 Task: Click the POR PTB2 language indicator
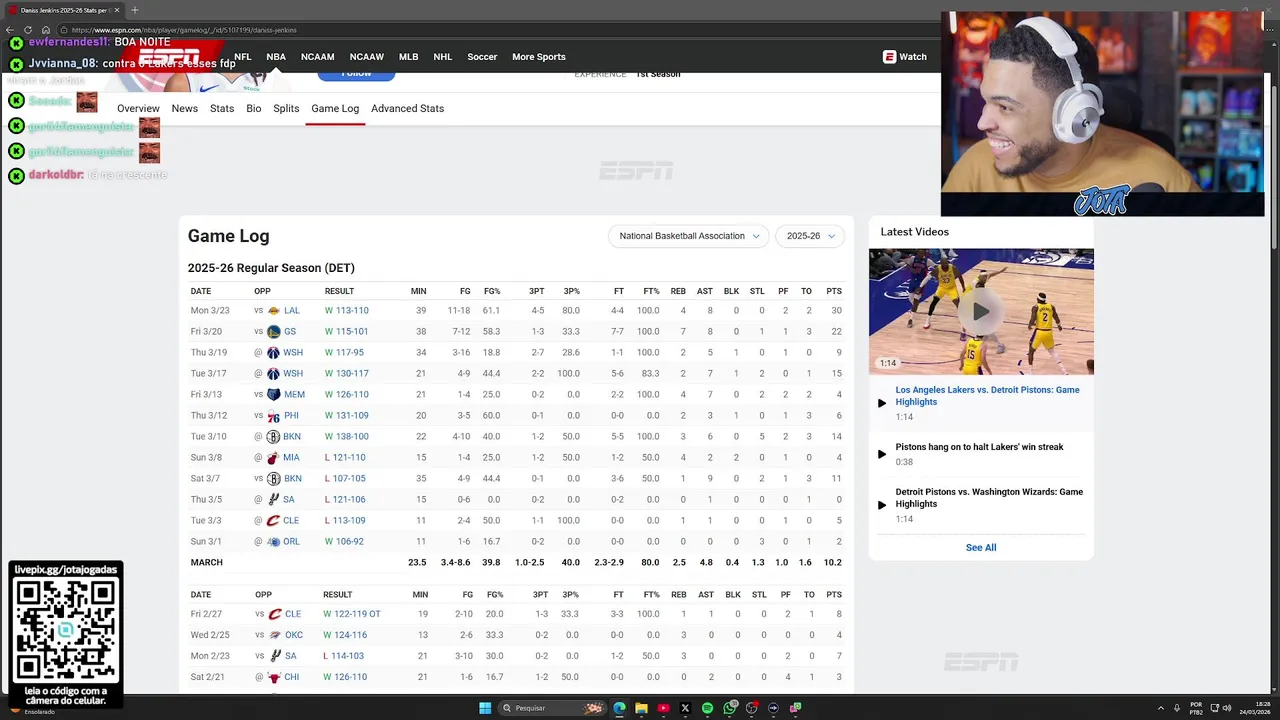point(1196,708)
